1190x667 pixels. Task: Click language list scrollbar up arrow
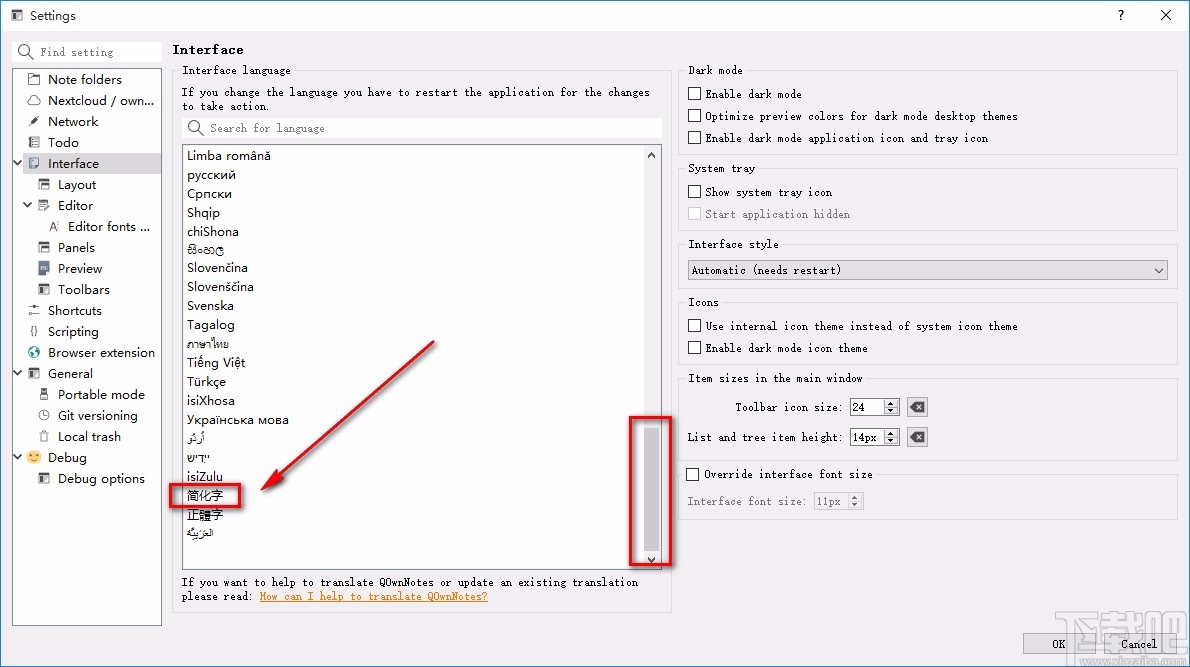coord(651,155)
